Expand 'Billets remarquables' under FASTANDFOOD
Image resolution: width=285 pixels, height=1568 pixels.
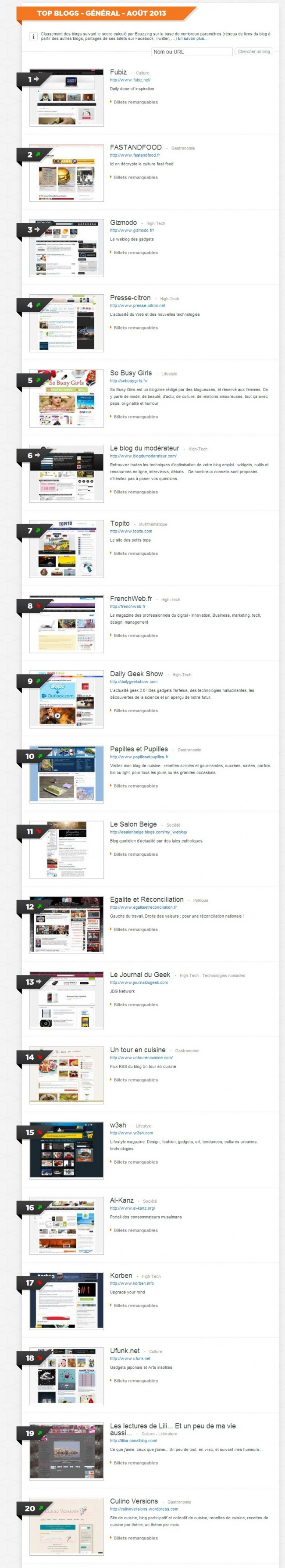pyautogui.click(x=135, y=178)
